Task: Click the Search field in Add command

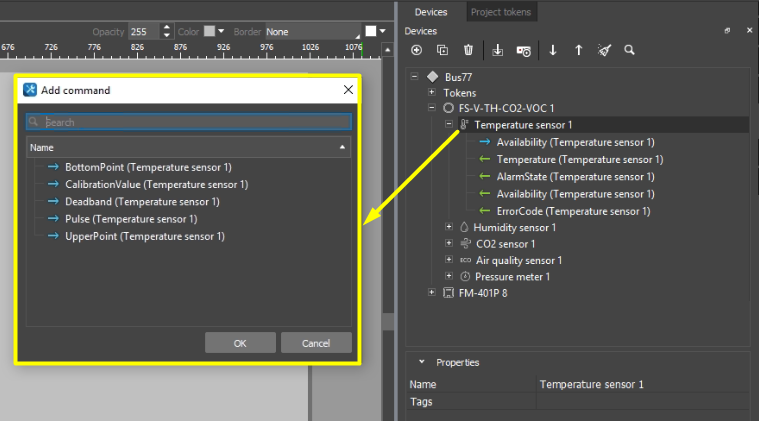Action: tap(190, 122)
